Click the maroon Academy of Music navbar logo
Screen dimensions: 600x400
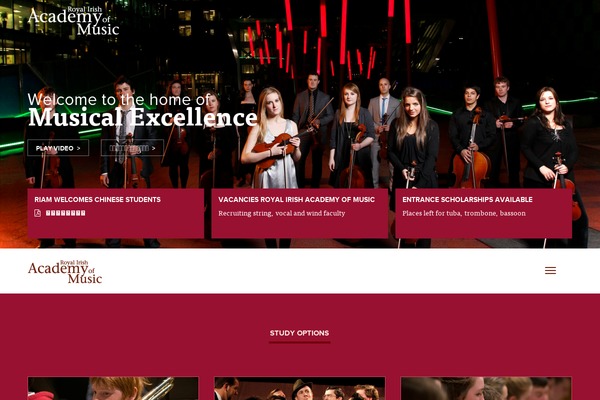coord(65,272)
